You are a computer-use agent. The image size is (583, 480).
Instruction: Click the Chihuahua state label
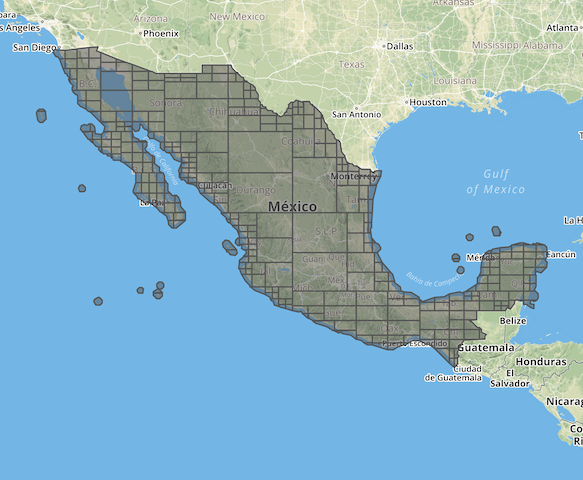[x=233, y=112]
